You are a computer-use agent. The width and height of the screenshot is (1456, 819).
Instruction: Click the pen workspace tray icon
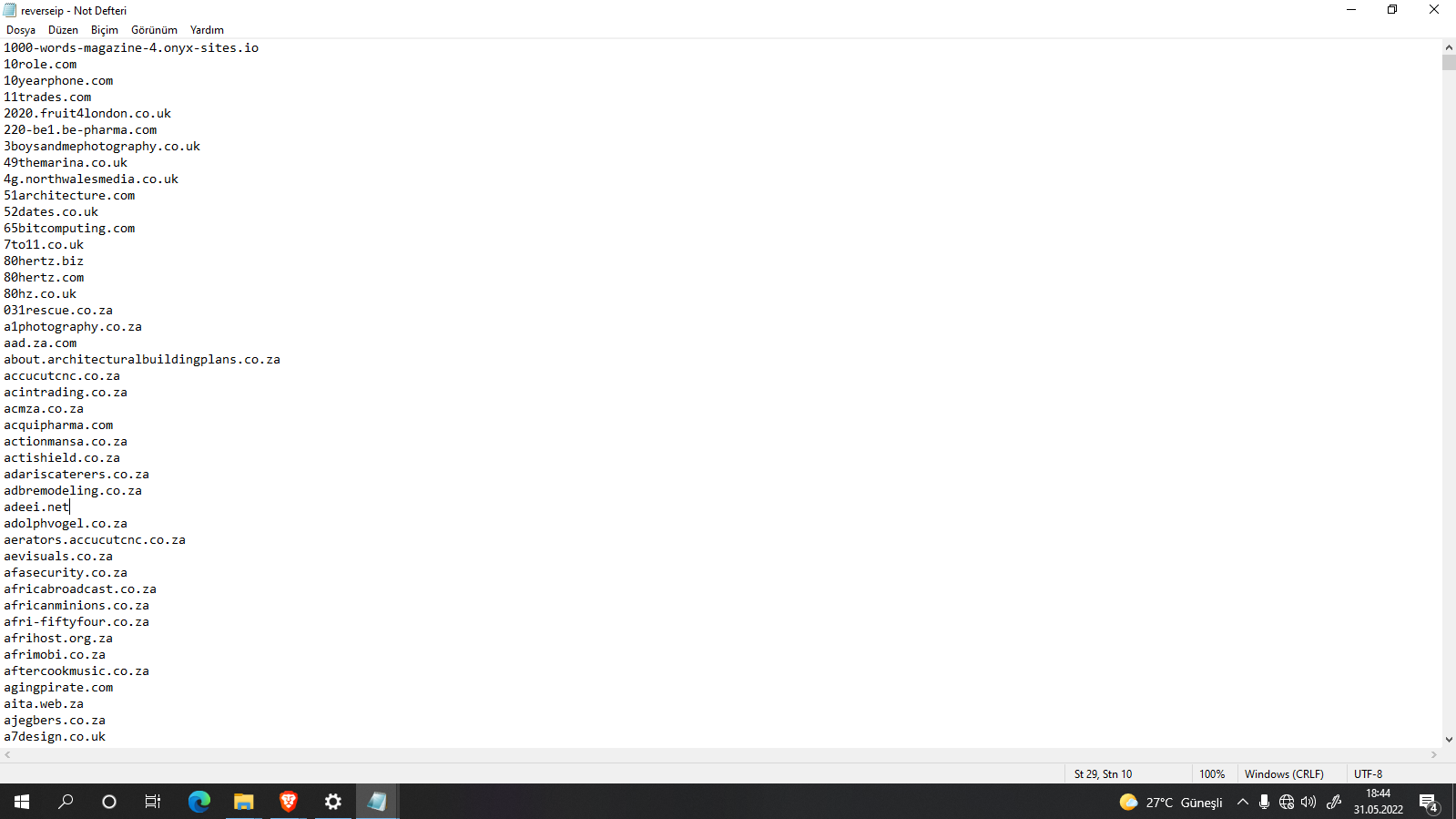pos(1334,803)
